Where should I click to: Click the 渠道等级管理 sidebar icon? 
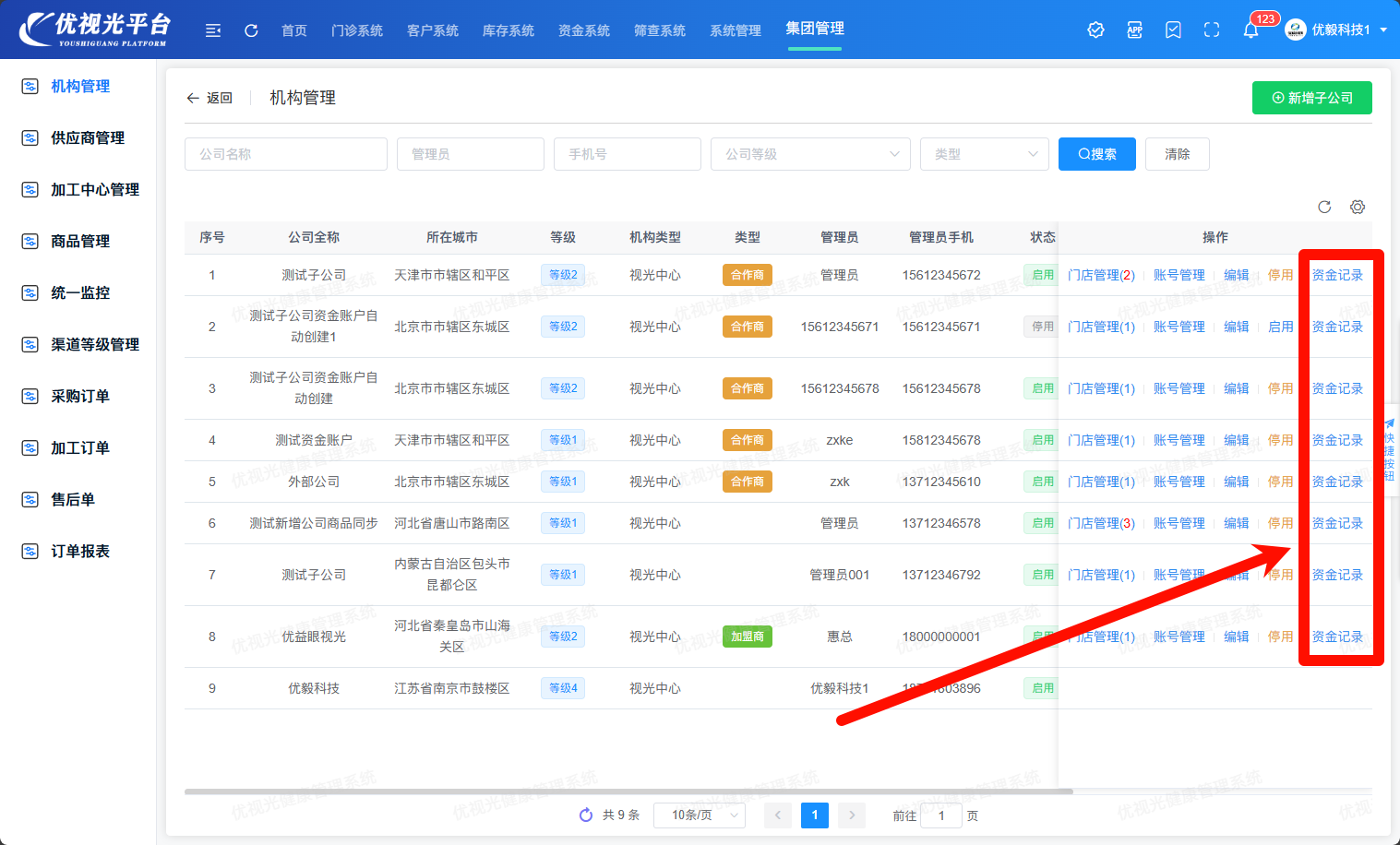click(30, 344)
